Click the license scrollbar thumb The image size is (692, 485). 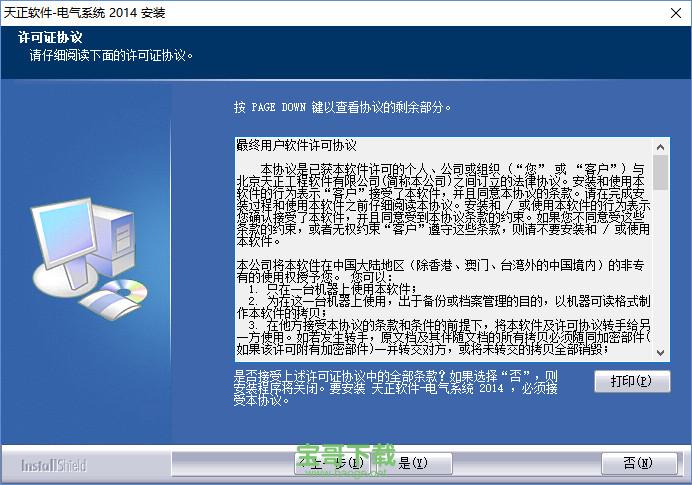[x=660, y=171]
